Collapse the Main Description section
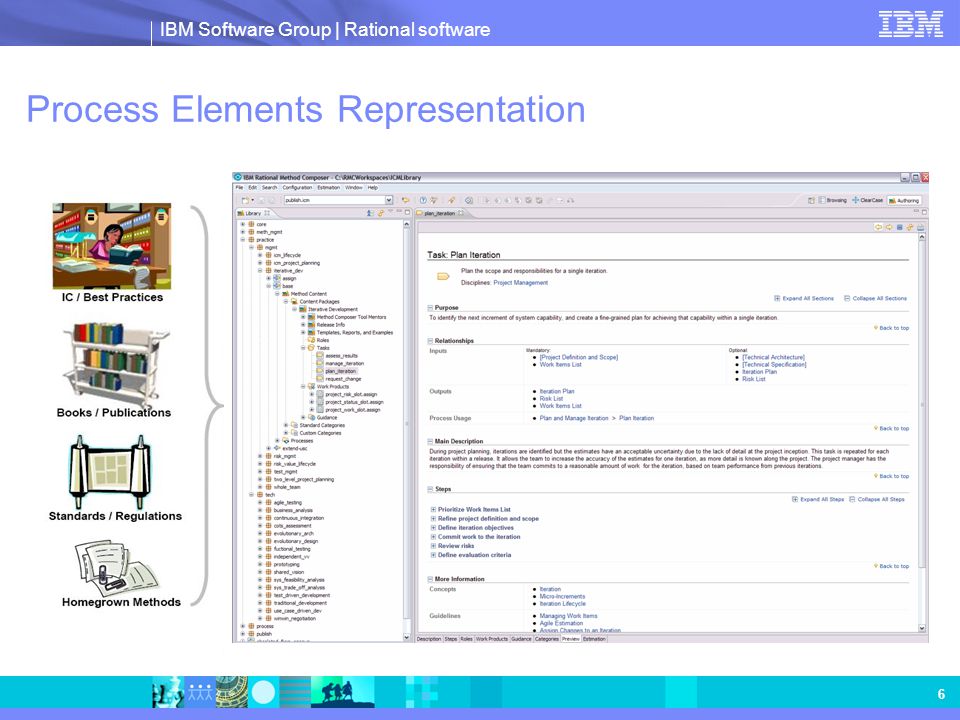960x720 pixels. click(x=430, y=441)
